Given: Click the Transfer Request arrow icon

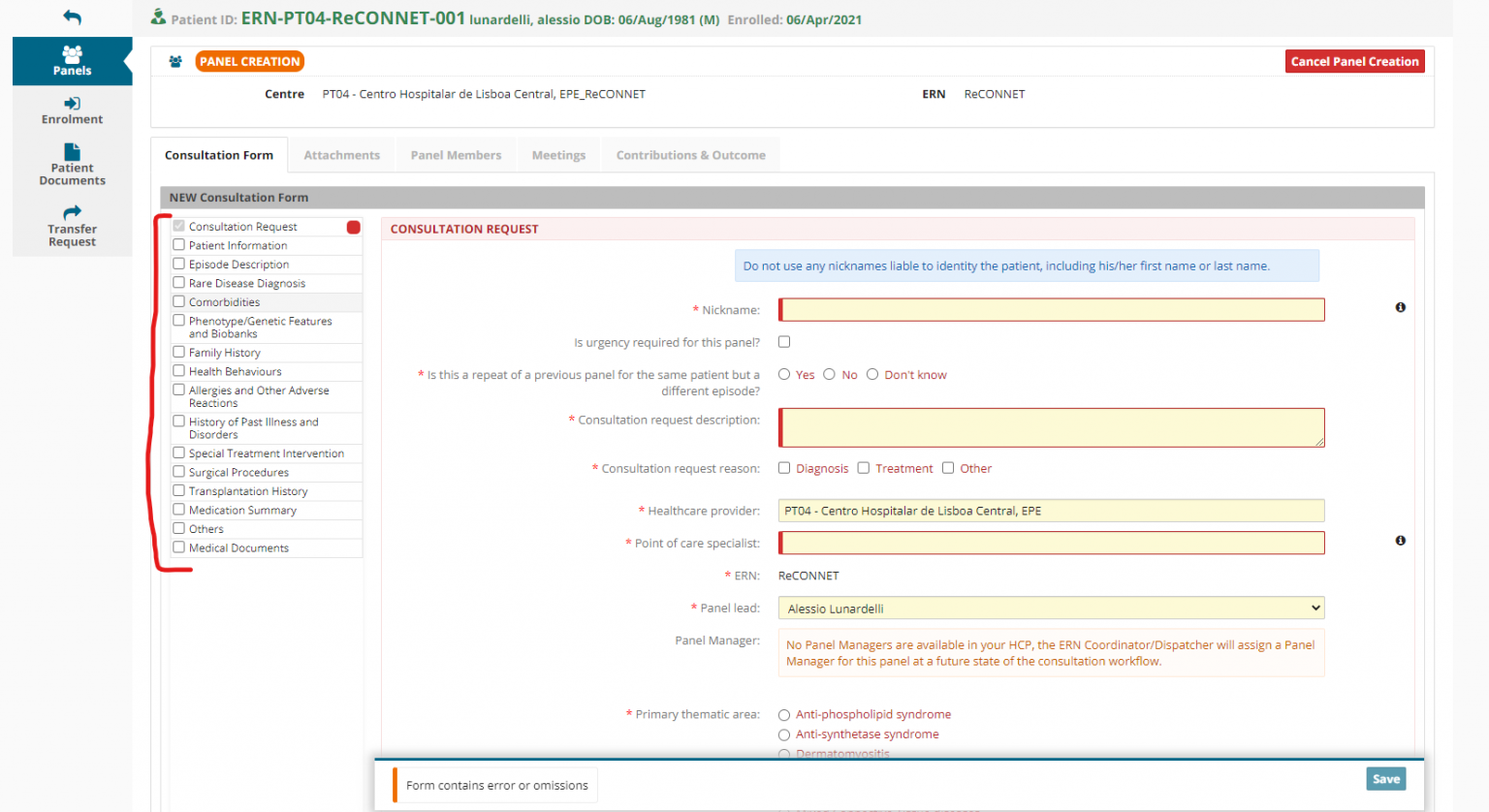Looking at the screenshot, I should (72, 213).
